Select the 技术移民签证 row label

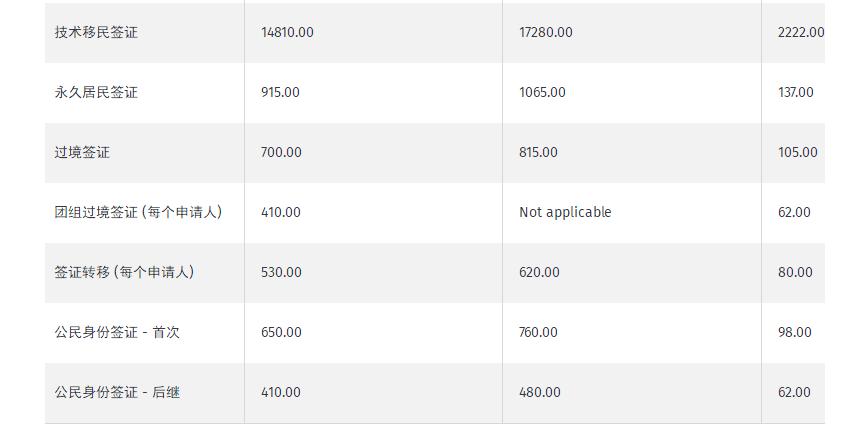(x=96, y=32)
